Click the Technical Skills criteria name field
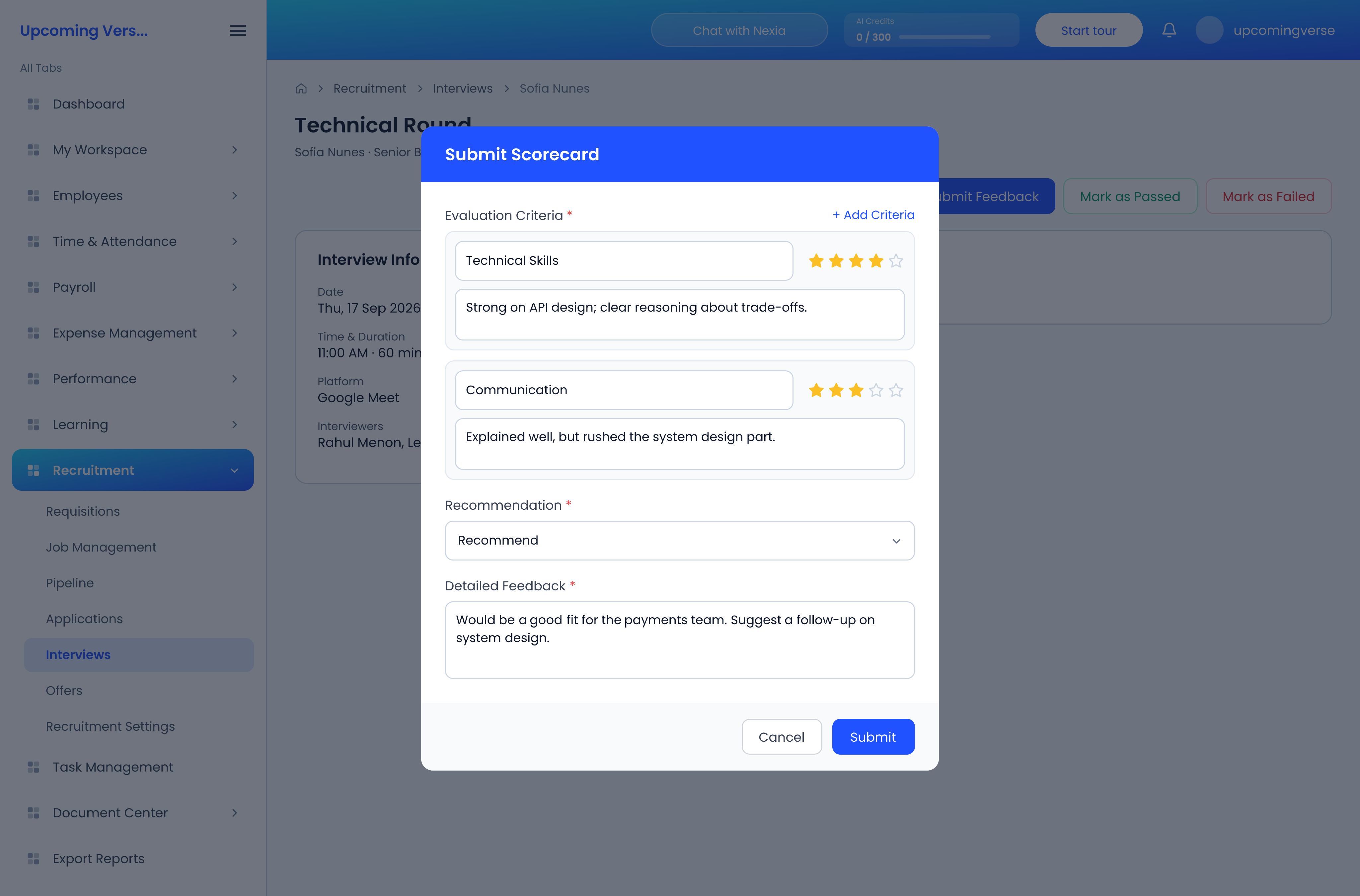 pyautogui.click(x=624, y=261)
